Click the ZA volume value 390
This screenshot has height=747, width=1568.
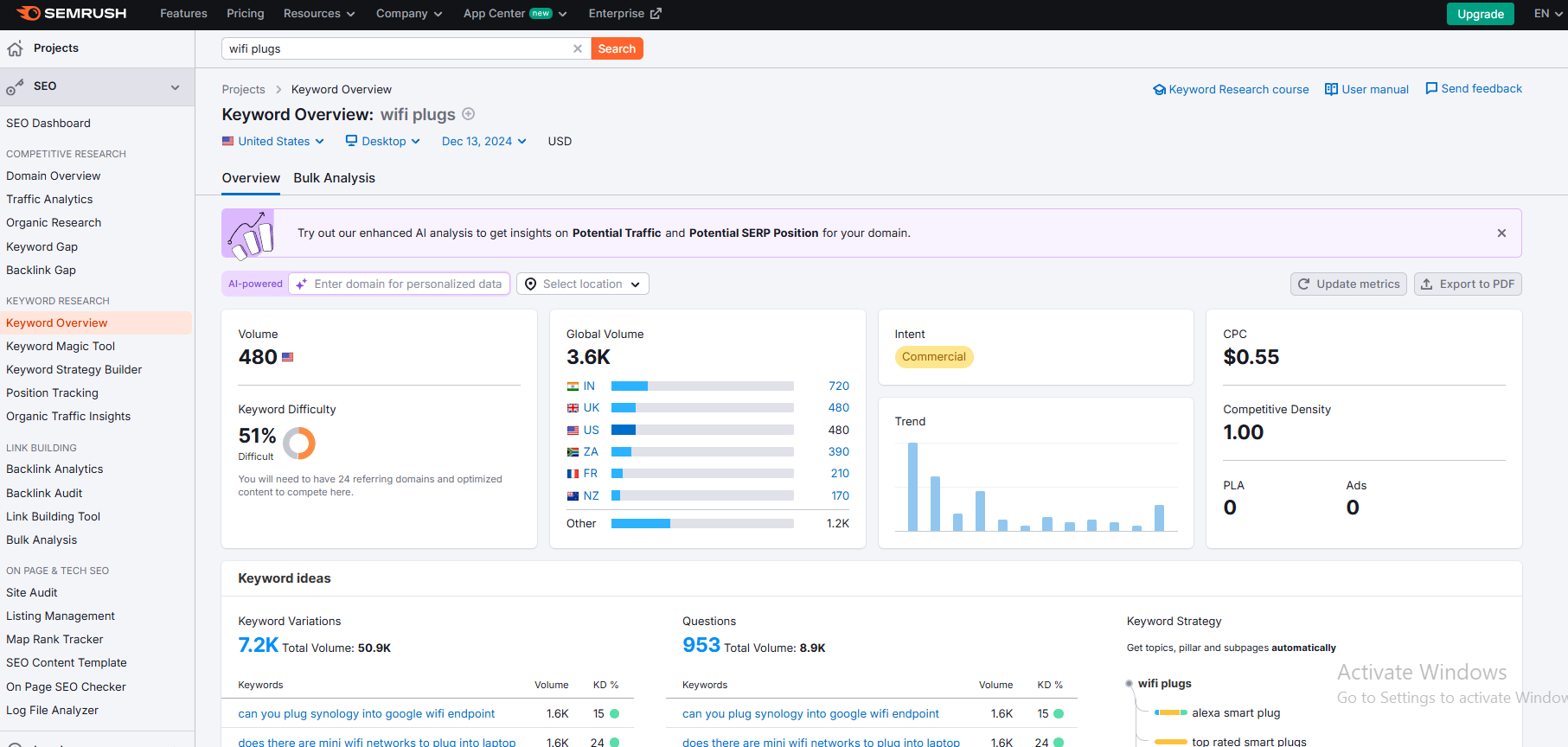coord(839,452)
